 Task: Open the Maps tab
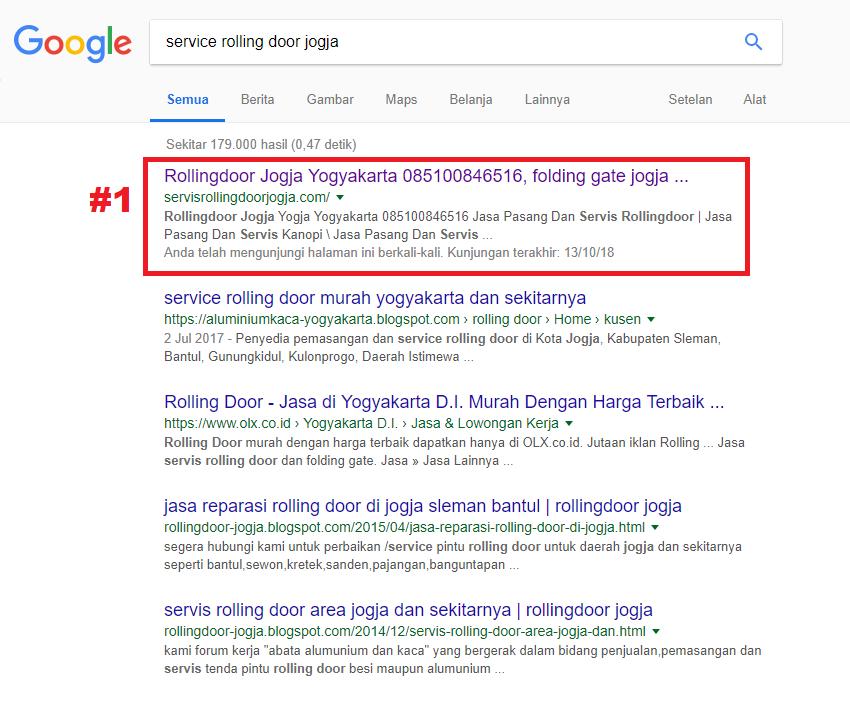point(401,100)
